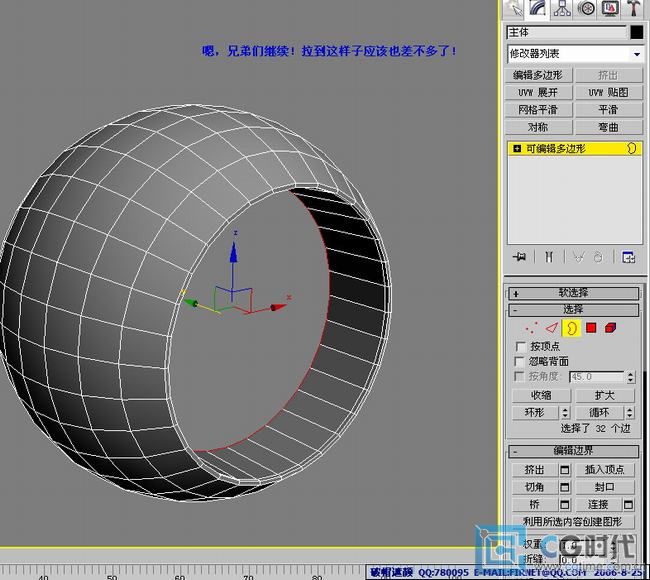Expand the 软选择 rollout
The image size is (650, 580).
coord(574,293)
